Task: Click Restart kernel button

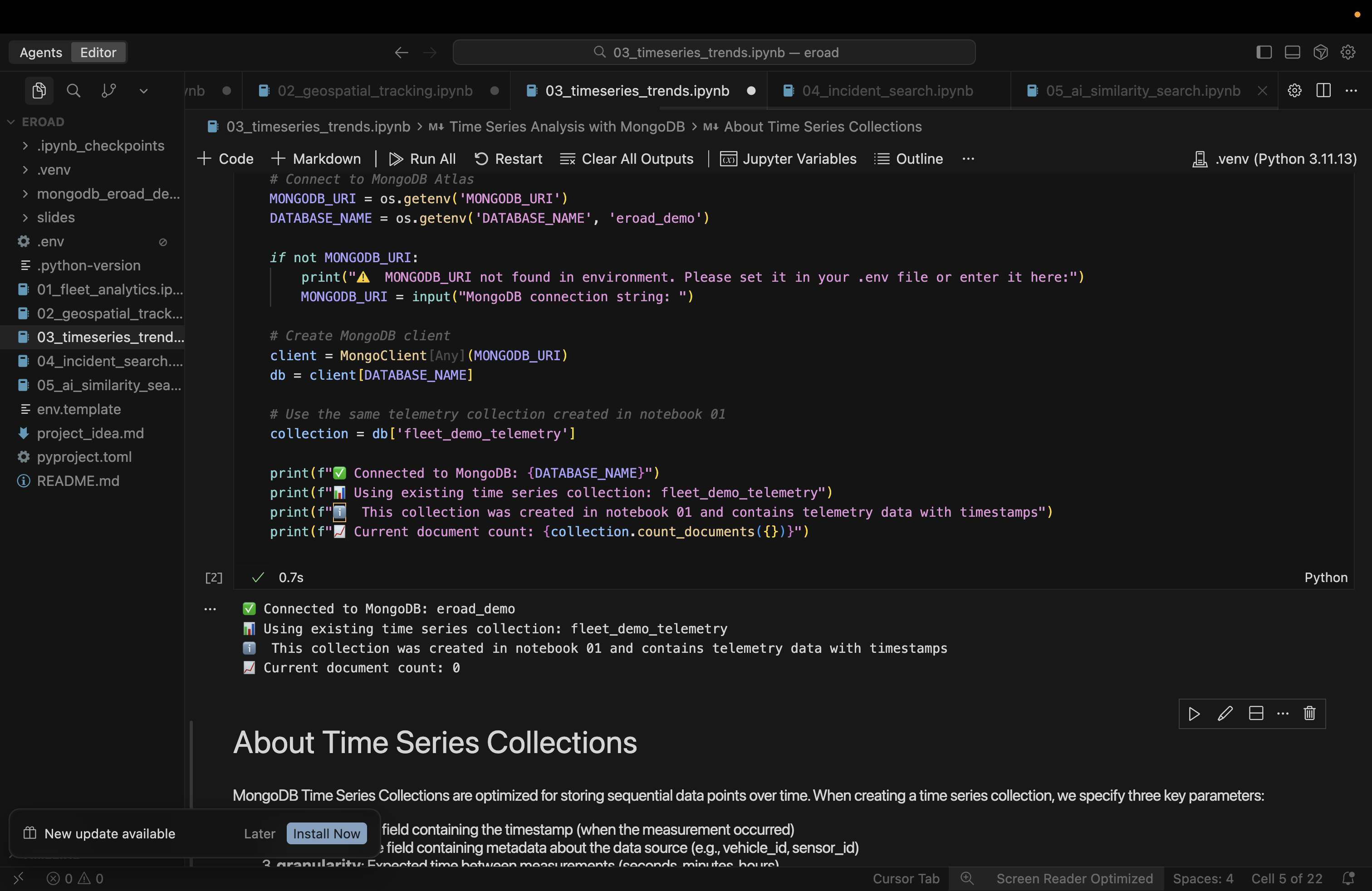Action: (508, 158)
